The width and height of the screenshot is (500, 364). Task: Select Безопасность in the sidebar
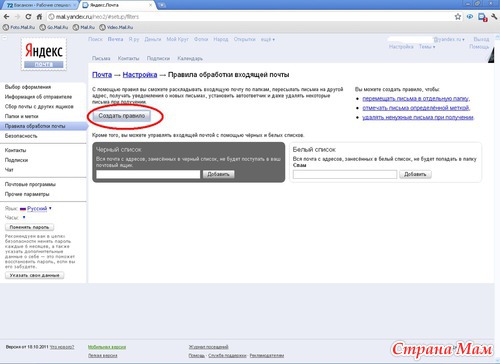tap(21, 136)
